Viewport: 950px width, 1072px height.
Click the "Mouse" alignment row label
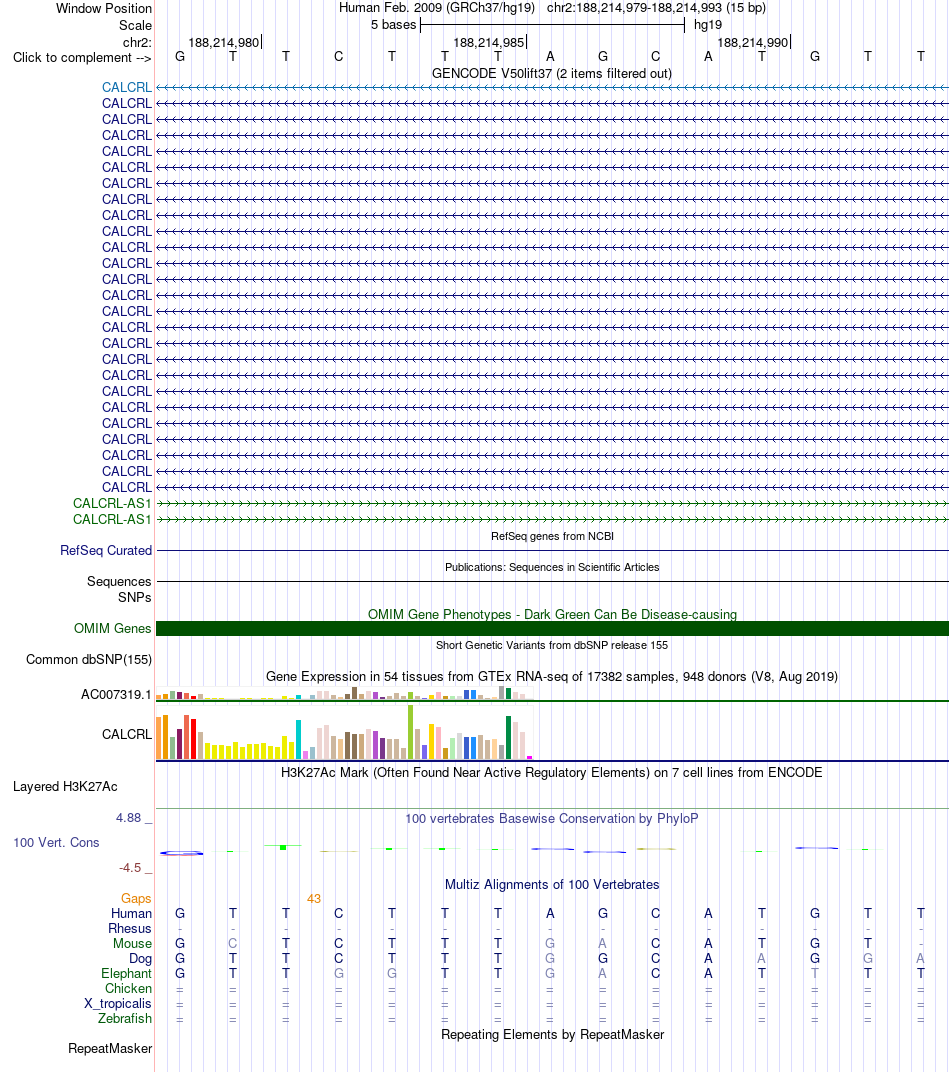click(133, 943)
